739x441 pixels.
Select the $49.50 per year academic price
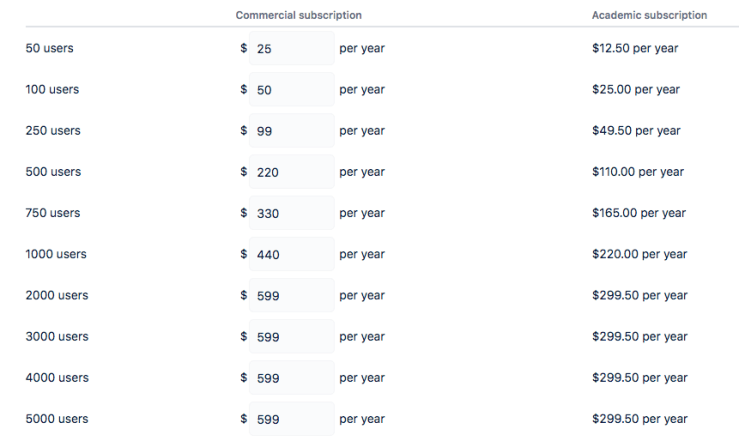pos(636,131)
